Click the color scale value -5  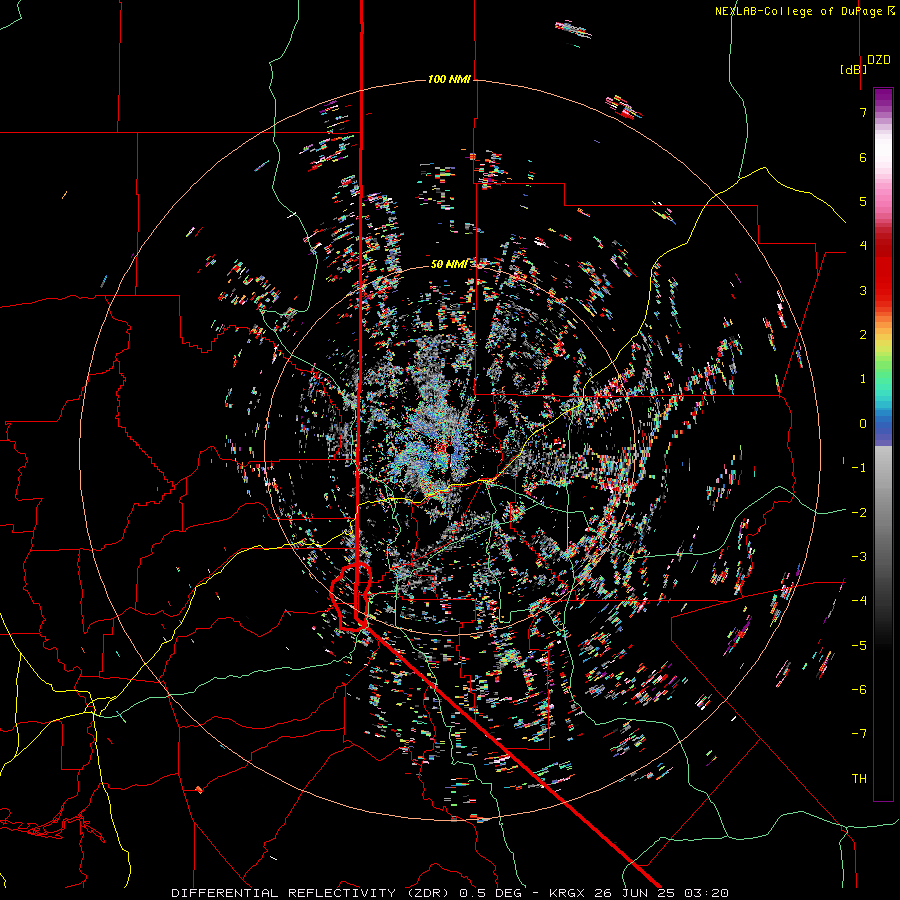click(x=859, y=645)
